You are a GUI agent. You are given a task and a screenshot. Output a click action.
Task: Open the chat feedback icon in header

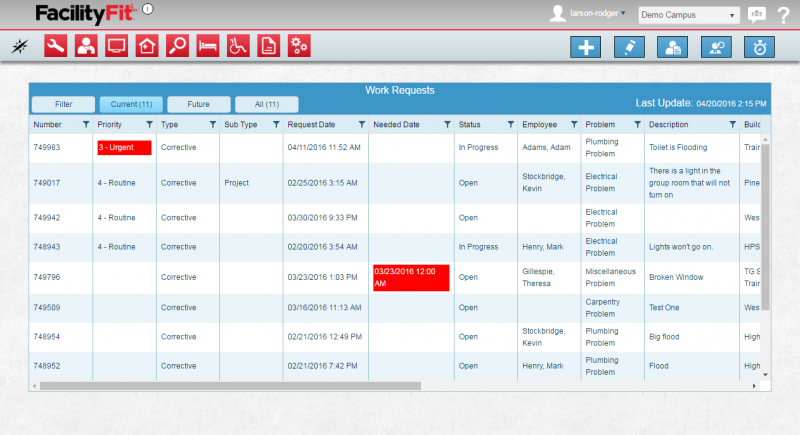pyautogui.click(x=757, y=14)
